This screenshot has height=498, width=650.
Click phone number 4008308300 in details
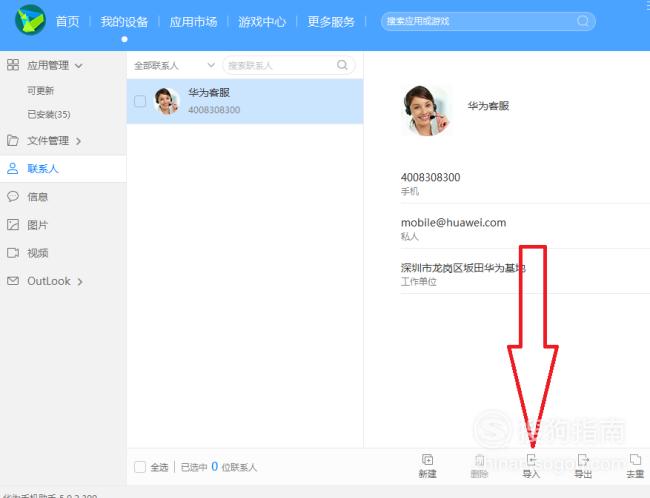tap(430, 177)
